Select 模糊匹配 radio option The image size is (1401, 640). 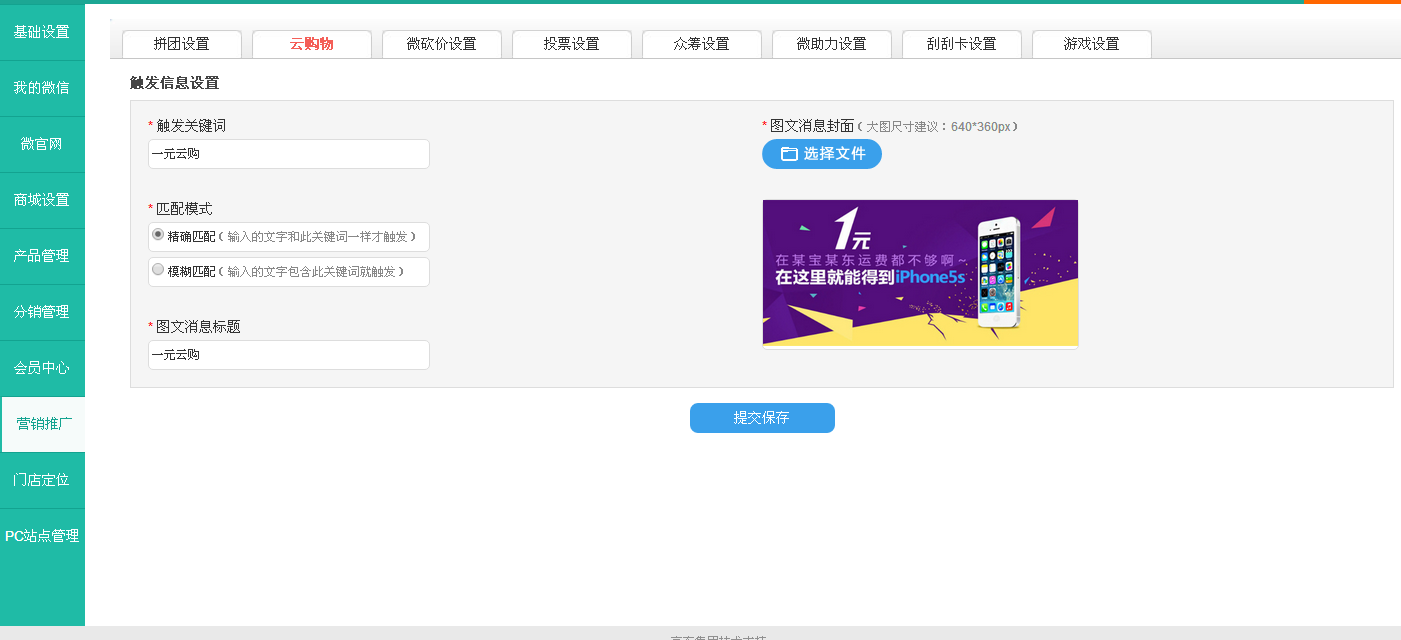point(158,270)
